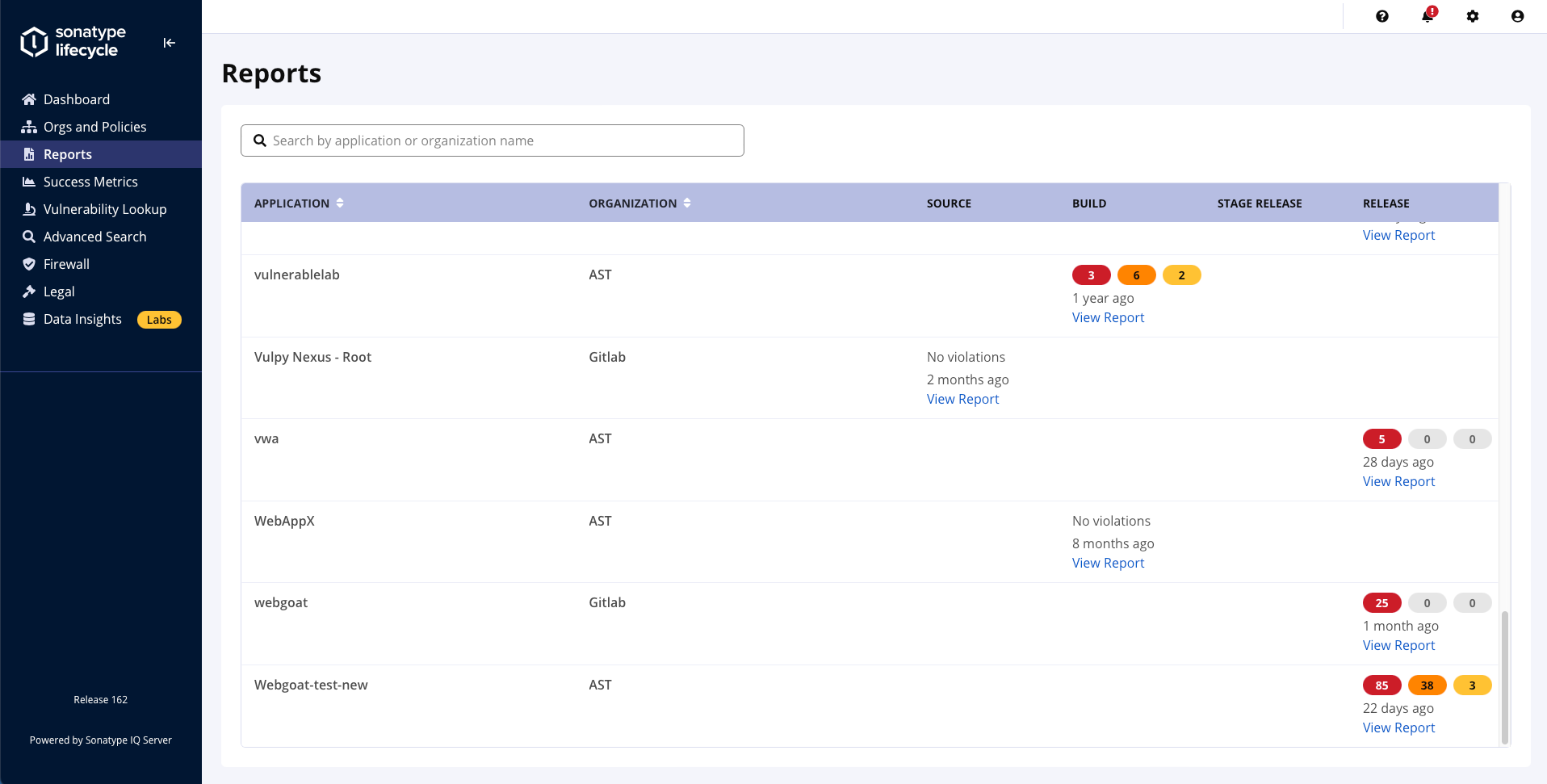Open Orgs and Policies page

point(94,127)
